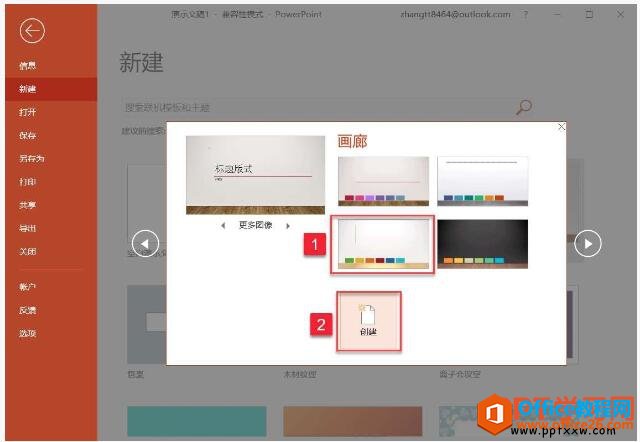Screen dimensions: 640x442
Task: Select the dark black variant thumbnail
Action: [482, 244]
